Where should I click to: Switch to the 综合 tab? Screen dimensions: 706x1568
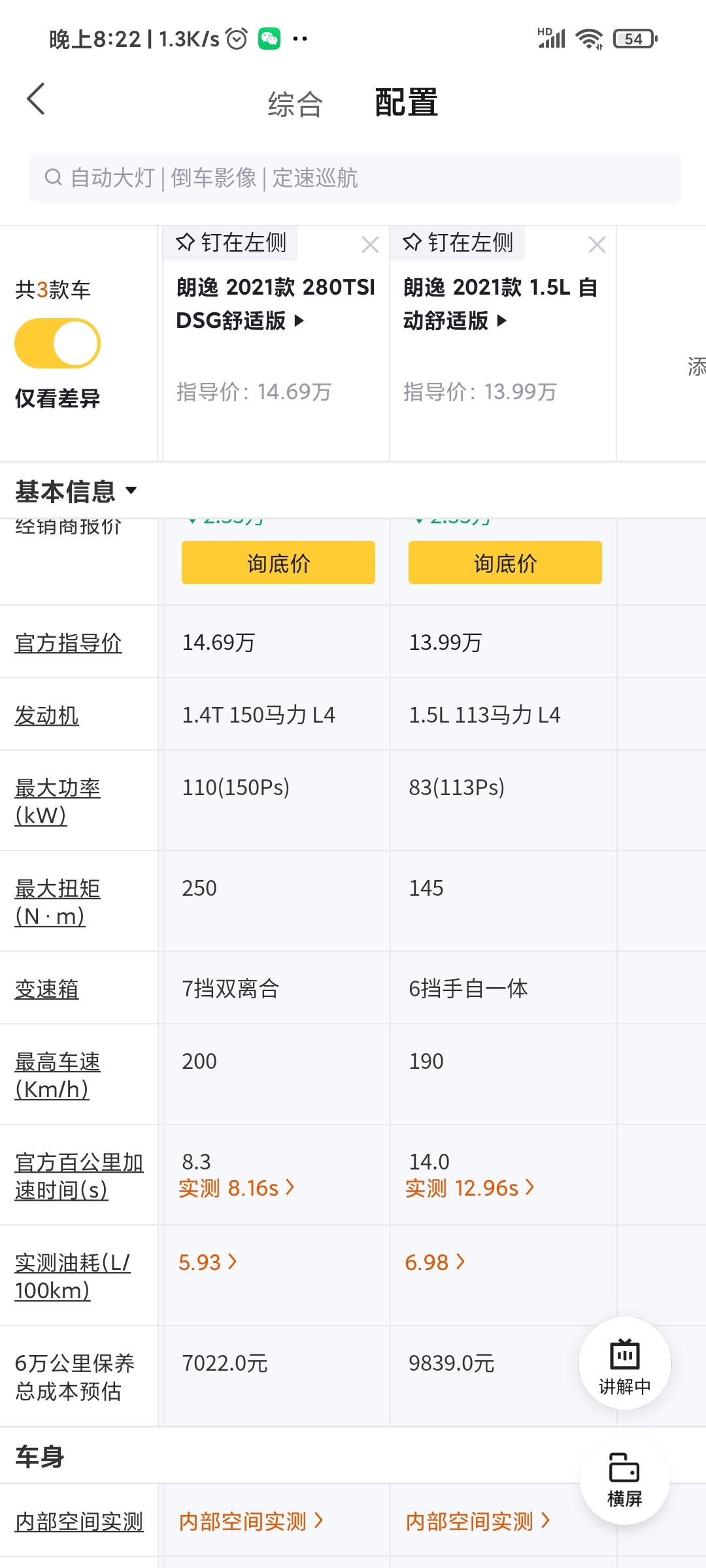pos(295,105)
